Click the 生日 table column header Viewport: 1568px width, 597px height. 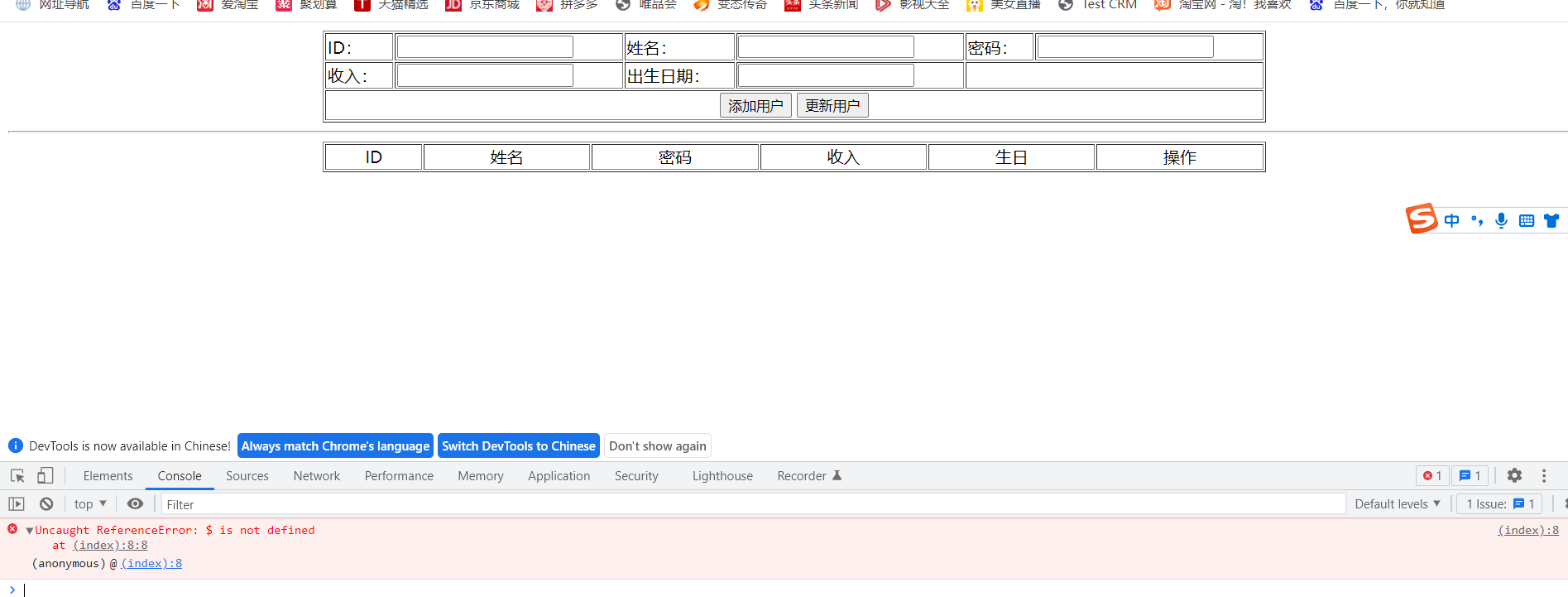tap(1011, 157)
